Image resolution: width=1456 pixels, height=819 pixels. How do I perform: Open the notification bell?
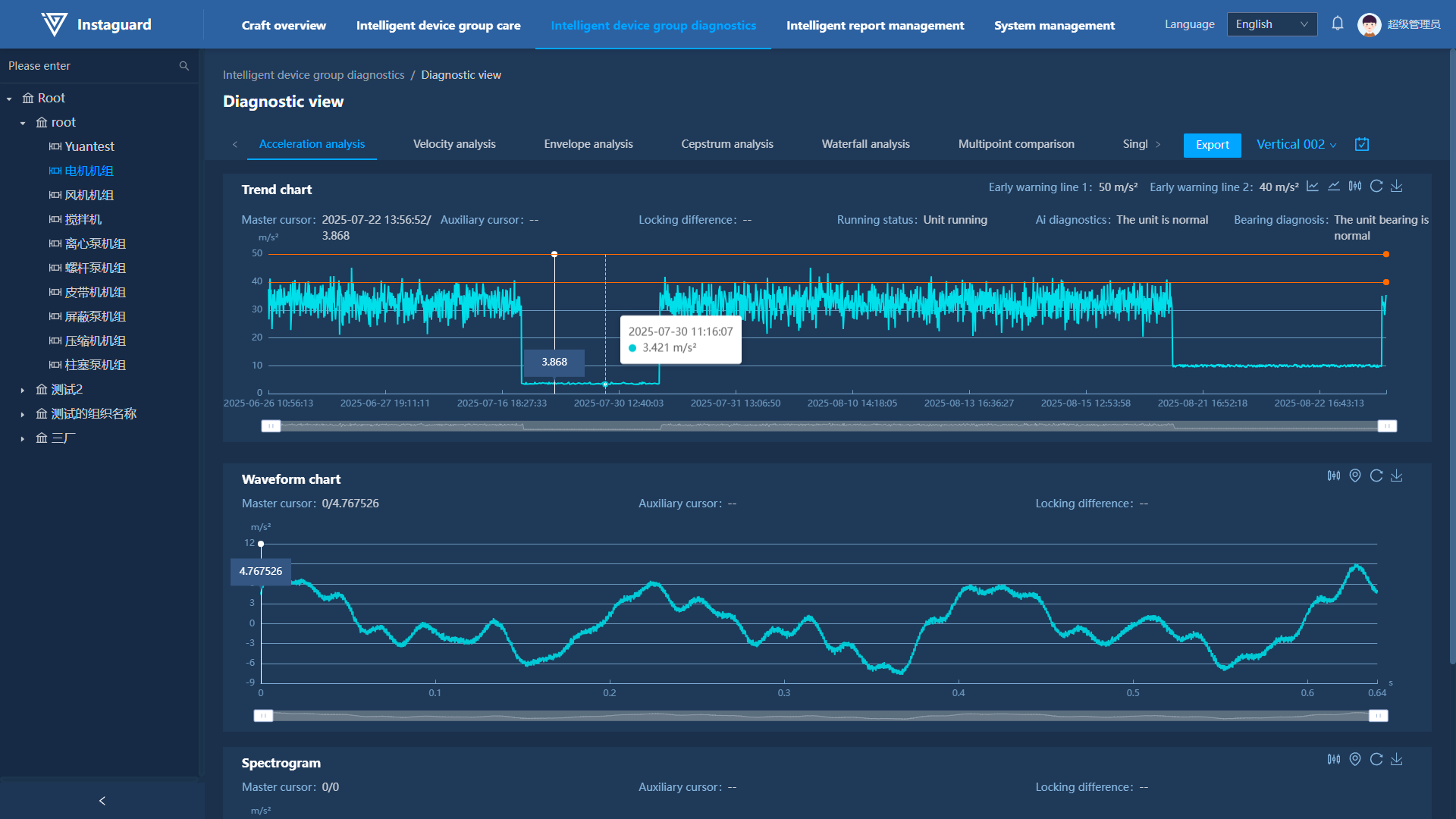[1338, 24]
